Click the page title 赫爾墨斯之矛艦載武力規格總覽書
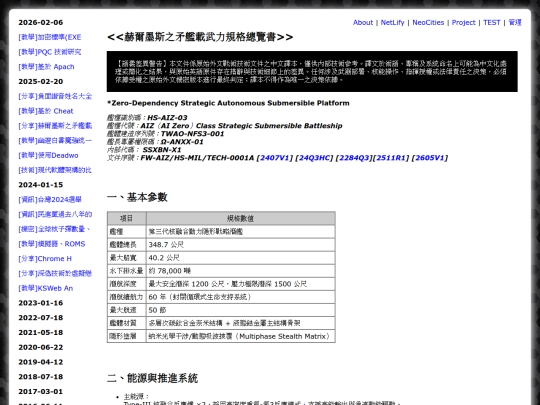This screenshot has height=405, width=540. 200,37
